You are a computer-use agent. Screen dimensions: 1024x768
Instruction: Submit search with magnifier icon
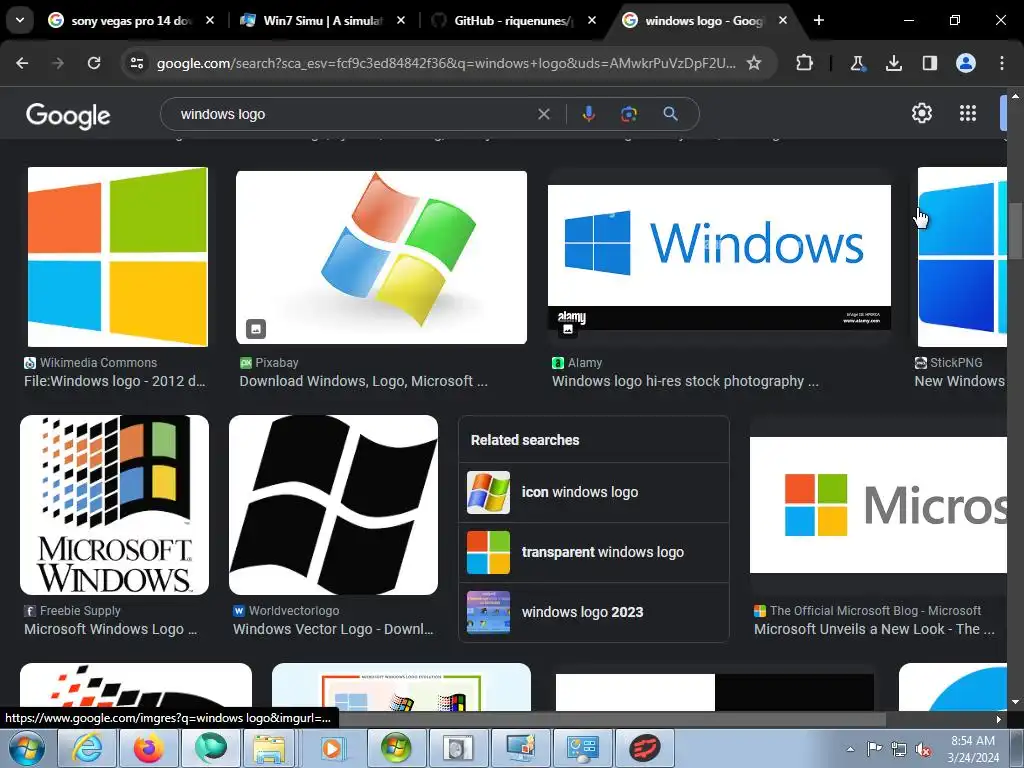[670, 114]
